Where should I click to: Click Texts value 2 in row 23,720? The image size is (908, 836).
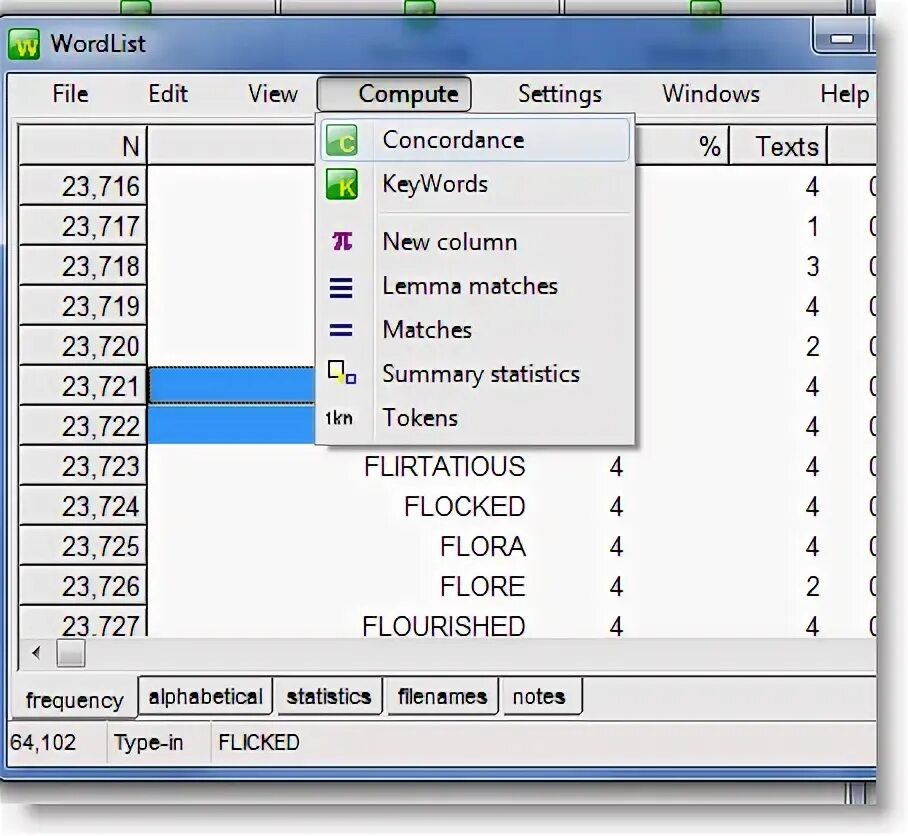(812, 347)
